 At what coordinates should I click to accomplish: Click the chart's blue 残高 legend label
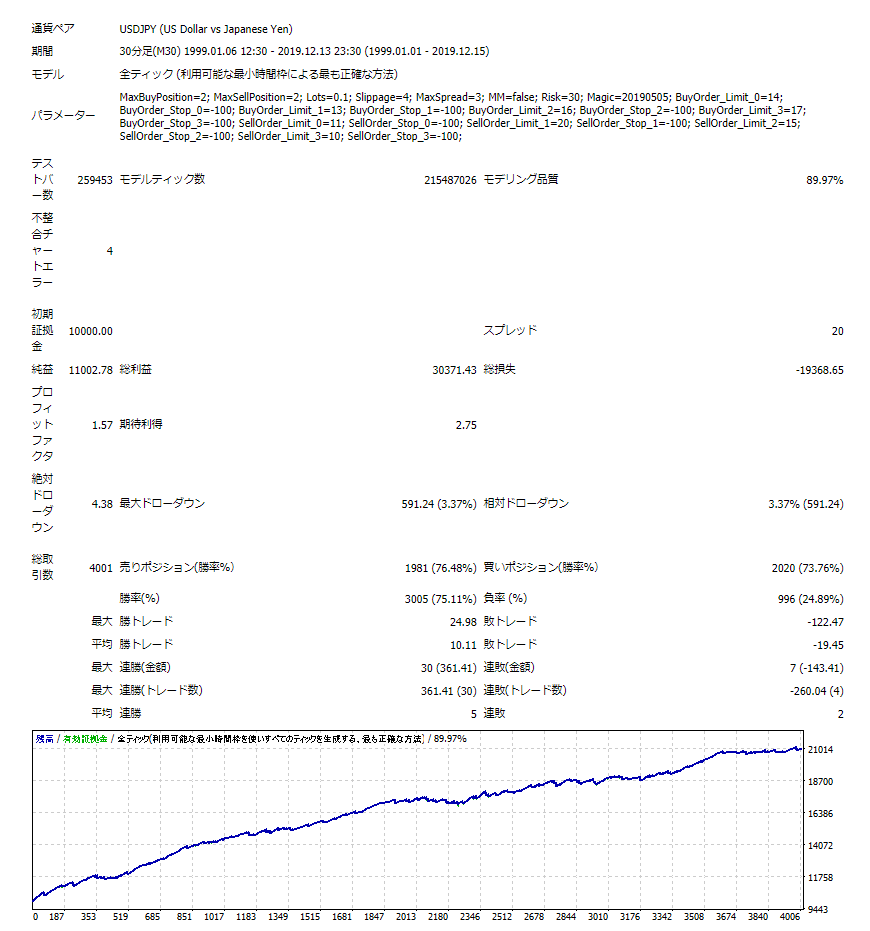pyautogui.click(x=45, y=739)
